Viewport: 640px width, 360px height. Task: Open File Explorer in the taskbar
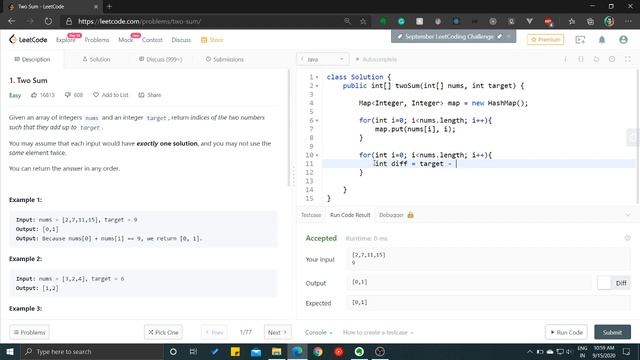(276, 351)
